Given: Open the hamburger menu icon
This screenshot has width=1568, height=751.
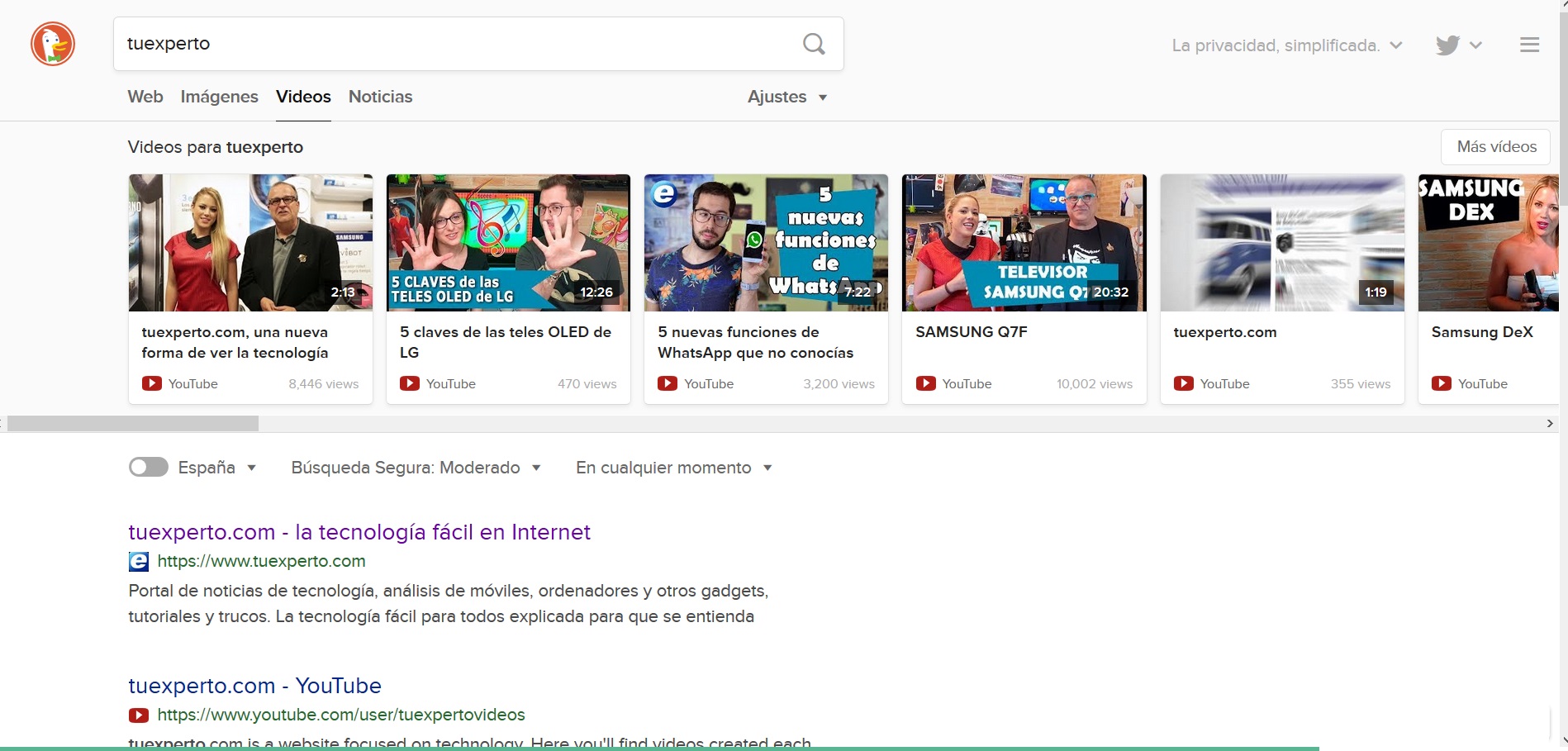Looking at the screenshot, I should point(1529,45).
